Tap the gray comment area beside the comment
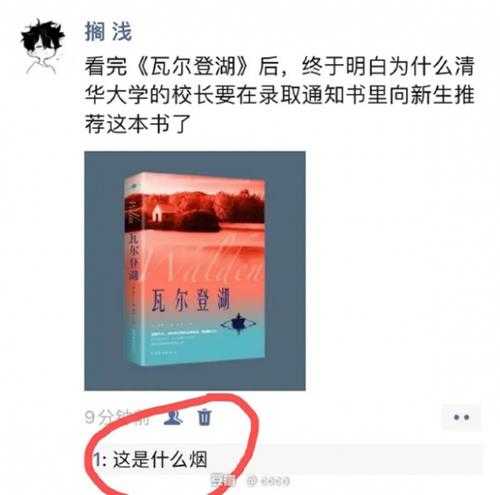Image resolution: width=500 pixels, height=495 pixels. [x=345, y=459]
